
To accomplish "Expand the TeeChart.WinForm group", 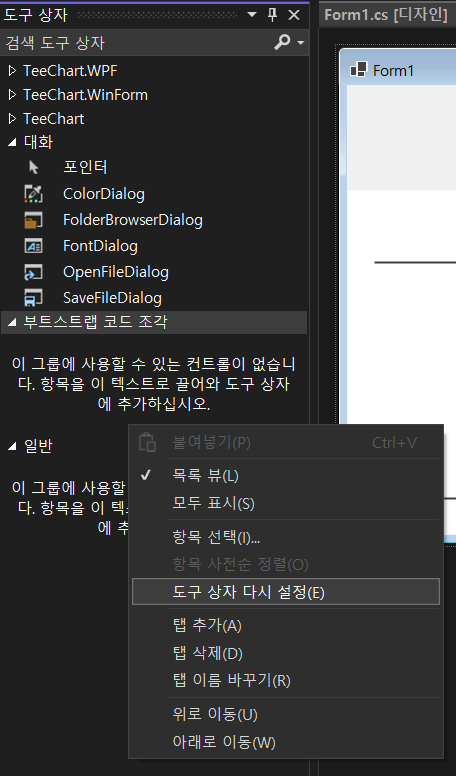I will tap(12, 95).
